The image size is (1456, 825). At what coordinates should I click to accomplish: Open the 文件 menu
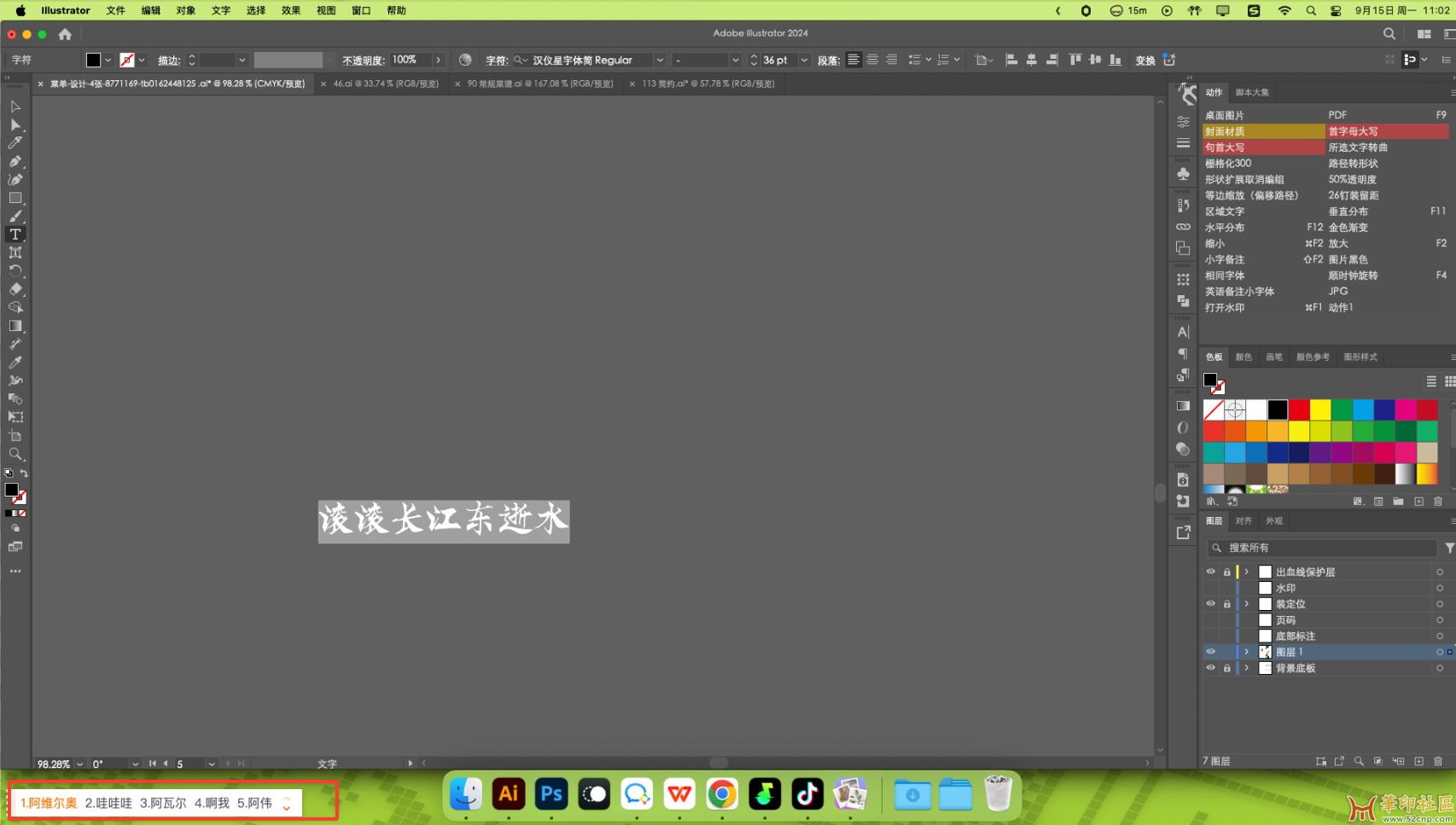point(115,10)
